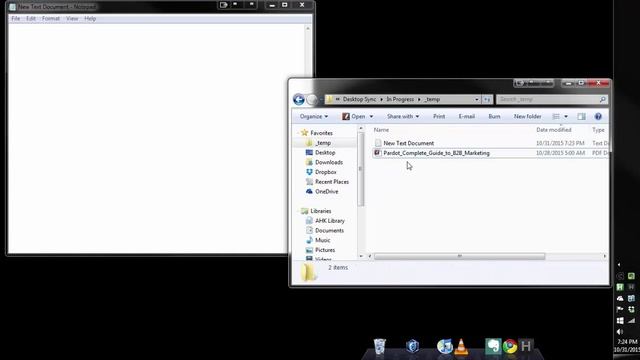
Task: Launch Evernote from the dock
Action: pyautogui.click(x=493, y=346)
